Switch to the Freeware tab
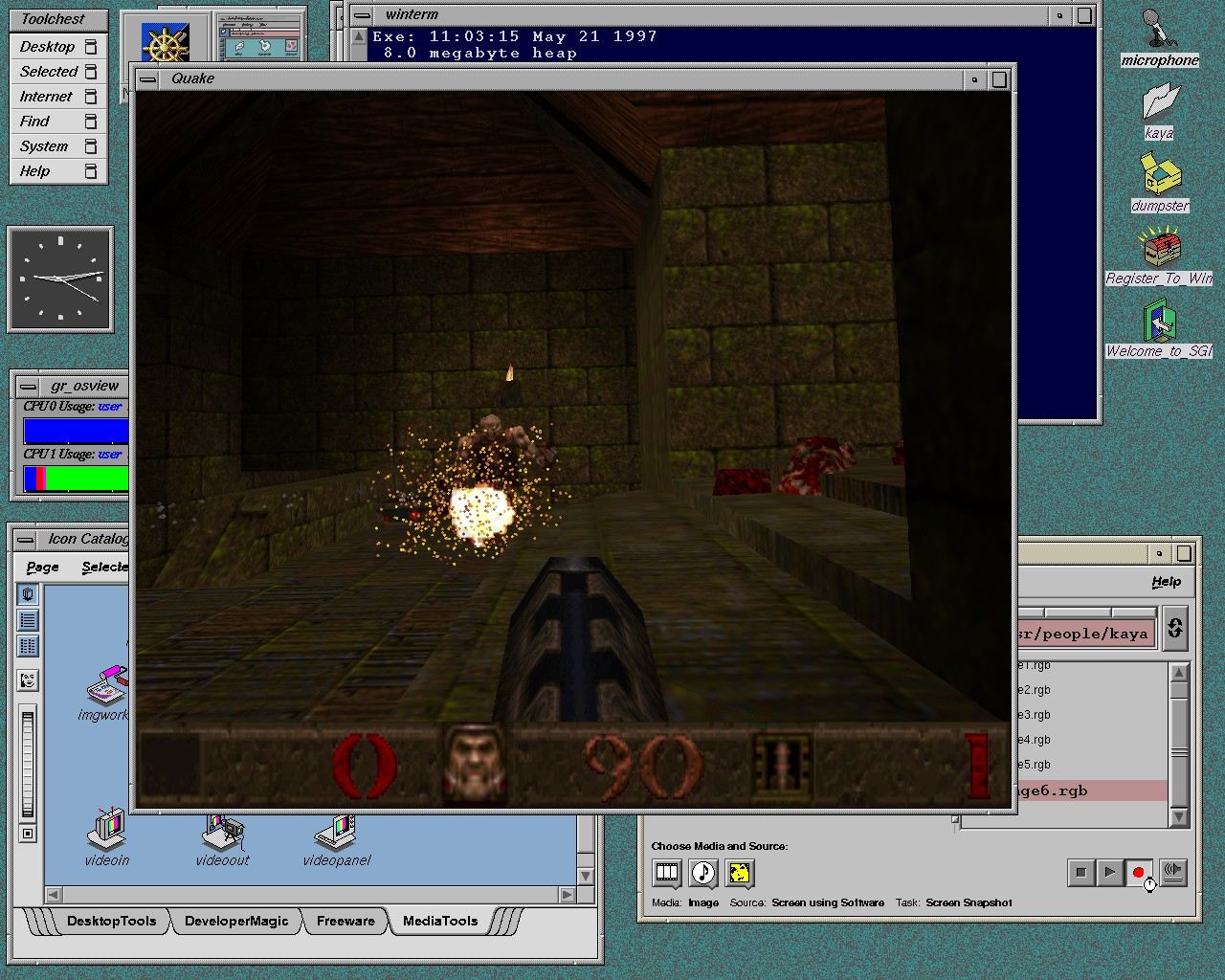 (345, 921)
